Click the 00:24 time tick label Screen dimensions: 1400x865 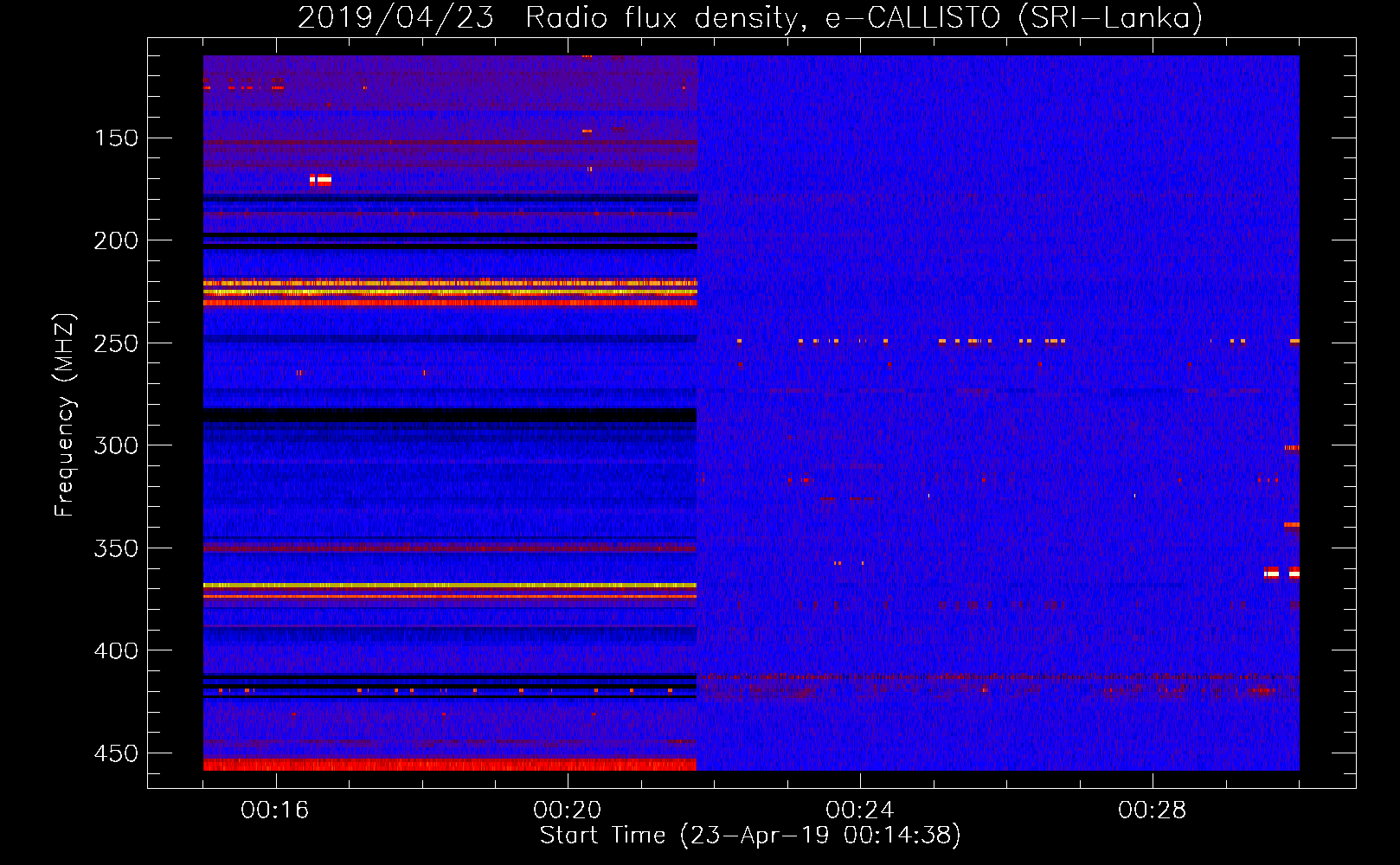coord(860,811)
